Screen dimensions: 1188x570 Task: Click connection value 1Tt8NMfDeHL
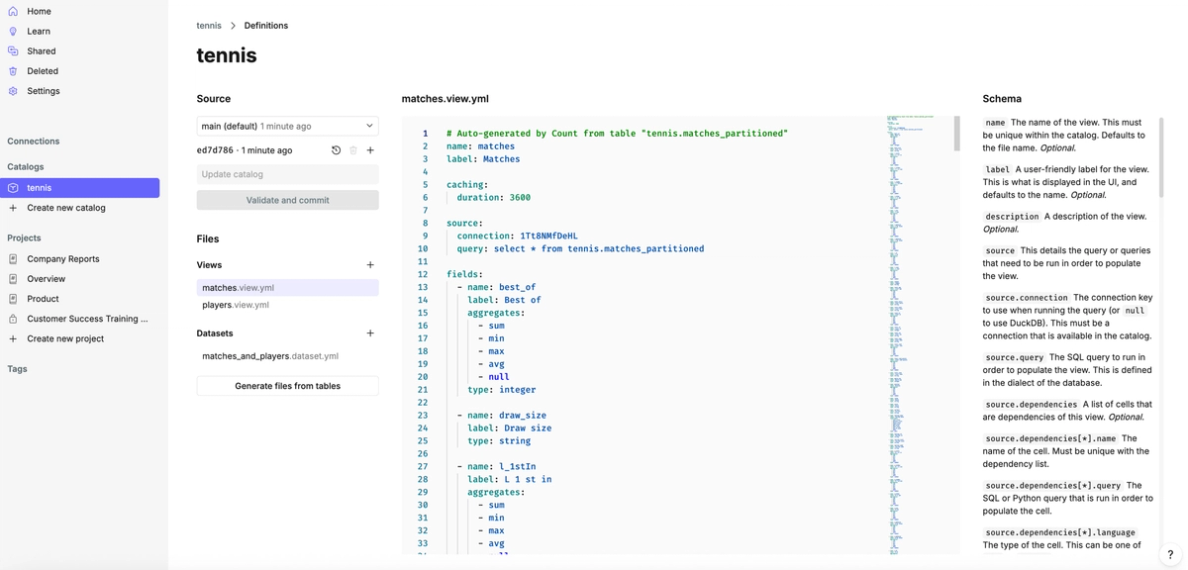click(x=549, y=236)
